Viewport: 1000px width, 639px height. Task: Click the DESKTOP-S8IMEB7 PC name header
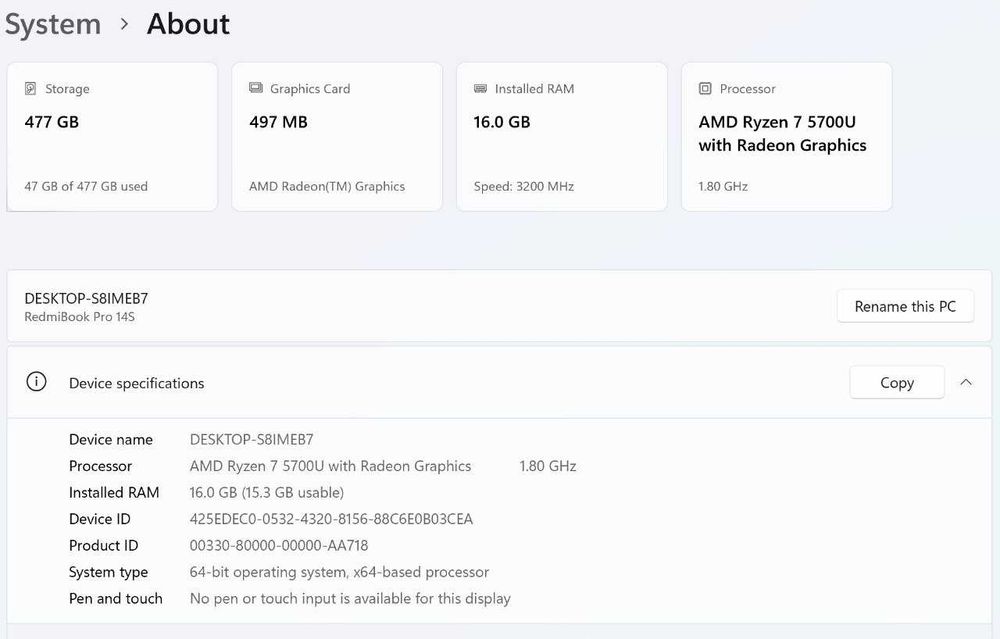click(86, 298)
